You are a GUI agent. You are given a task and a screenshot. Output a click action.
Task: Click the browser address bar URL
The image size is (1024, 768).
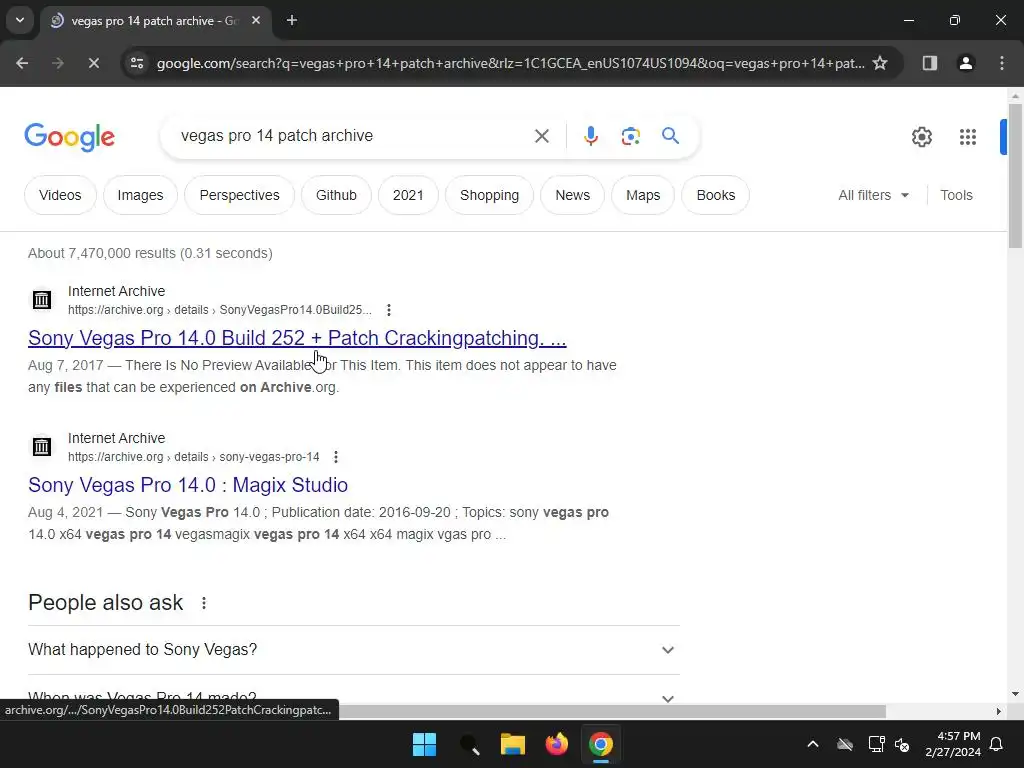tap(510, 63)
